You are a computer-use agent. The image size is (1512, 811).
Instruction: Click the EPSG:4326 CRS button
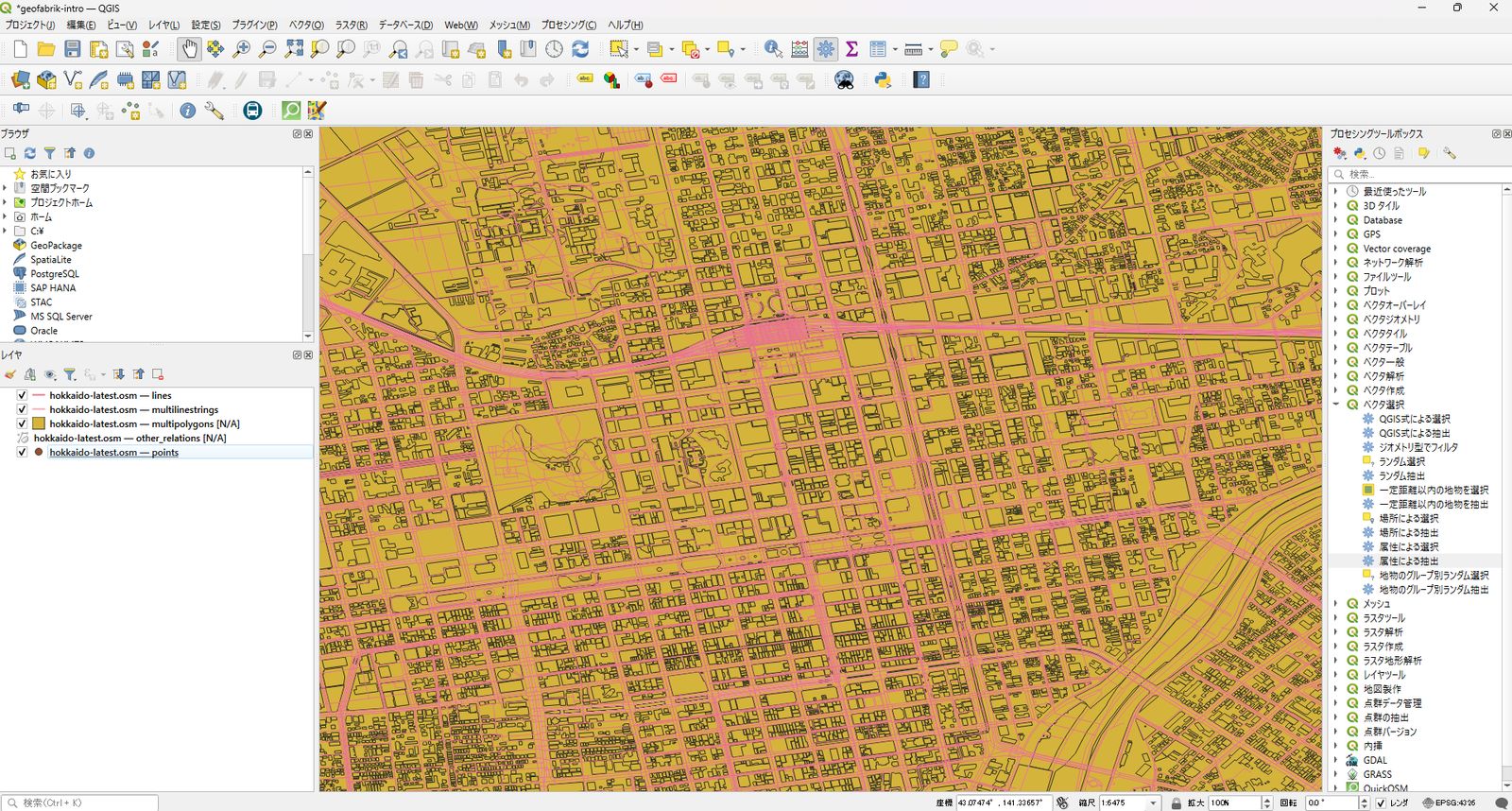pos(1449,802)
